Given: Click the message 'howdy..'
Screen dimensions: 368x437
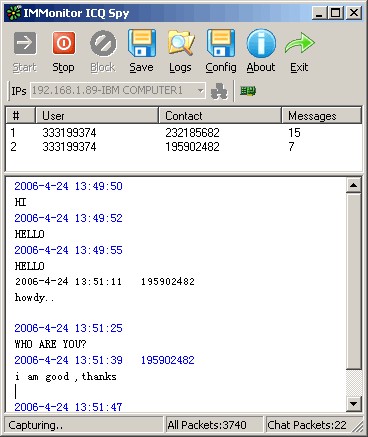Looking at the screenshot, I should click(x=34, y=297).
